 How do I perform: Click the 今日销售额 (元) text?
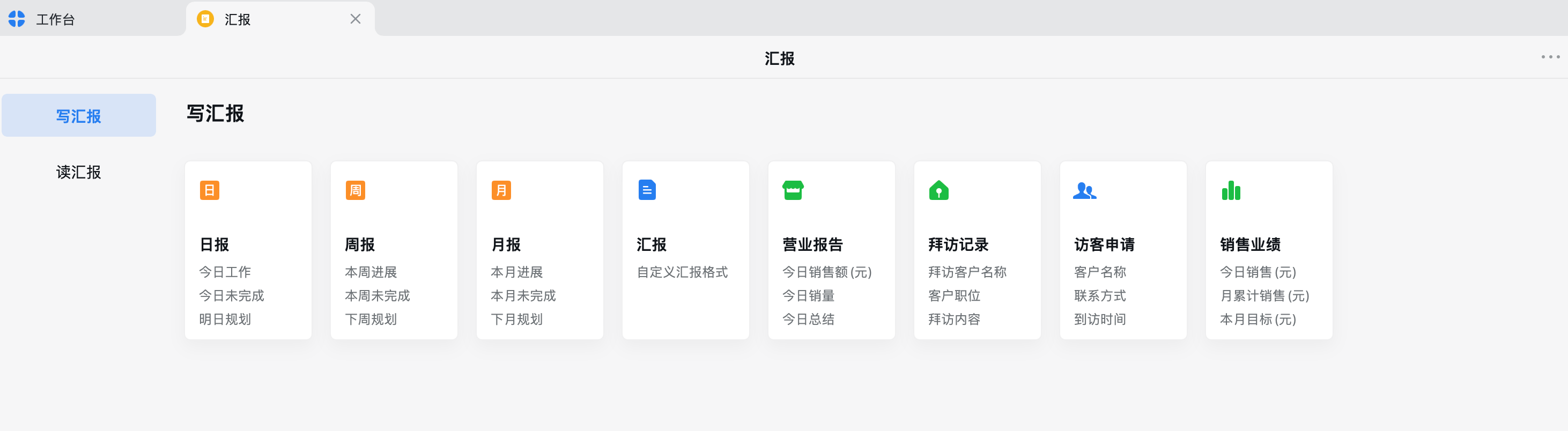pos(827,271)
